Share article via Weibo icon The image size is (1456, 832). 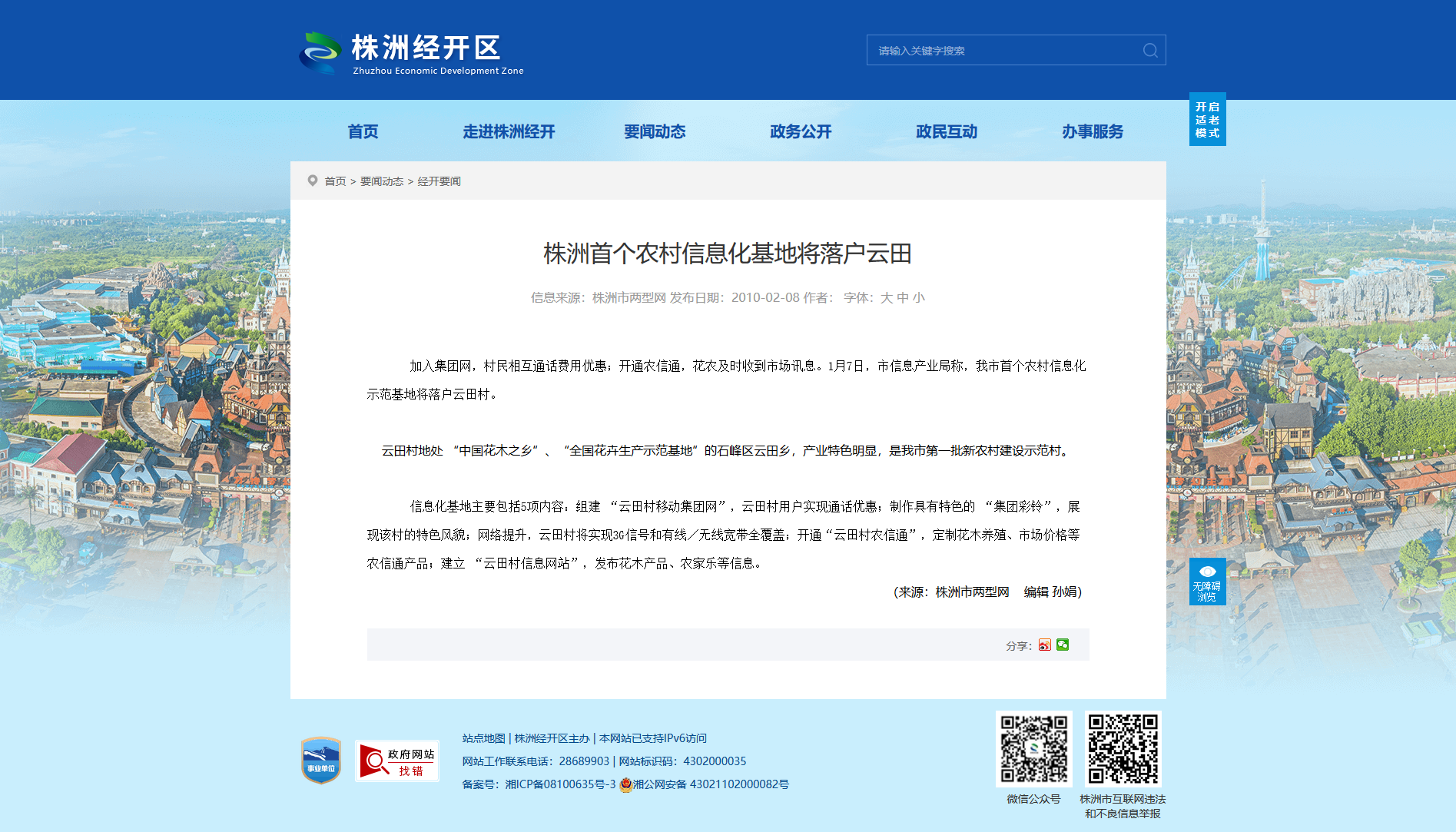click(x=1044, y=645)
